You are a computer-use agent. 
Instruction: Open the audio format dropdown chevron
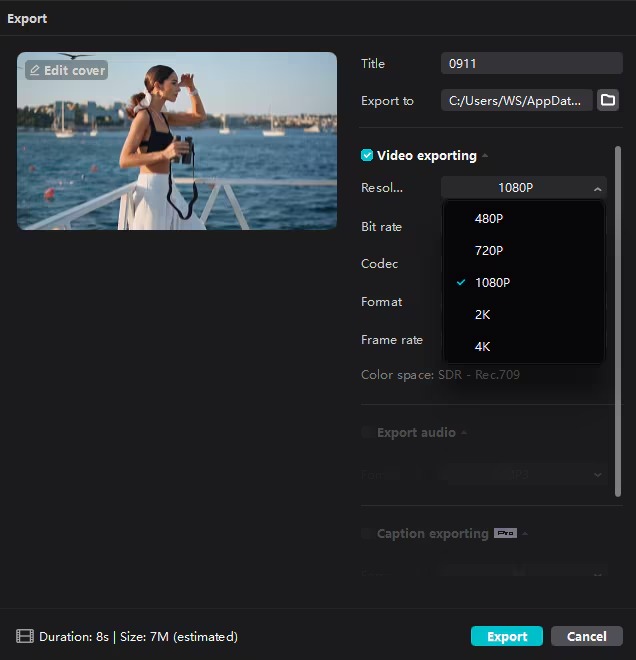point(597,475)
